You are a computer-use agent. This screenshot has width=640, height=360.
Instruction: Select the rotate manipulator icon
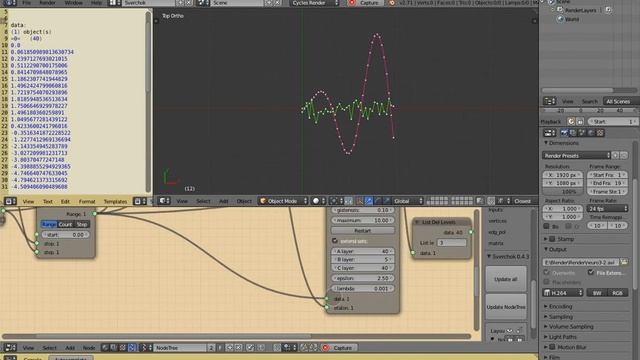pos(378,201)
